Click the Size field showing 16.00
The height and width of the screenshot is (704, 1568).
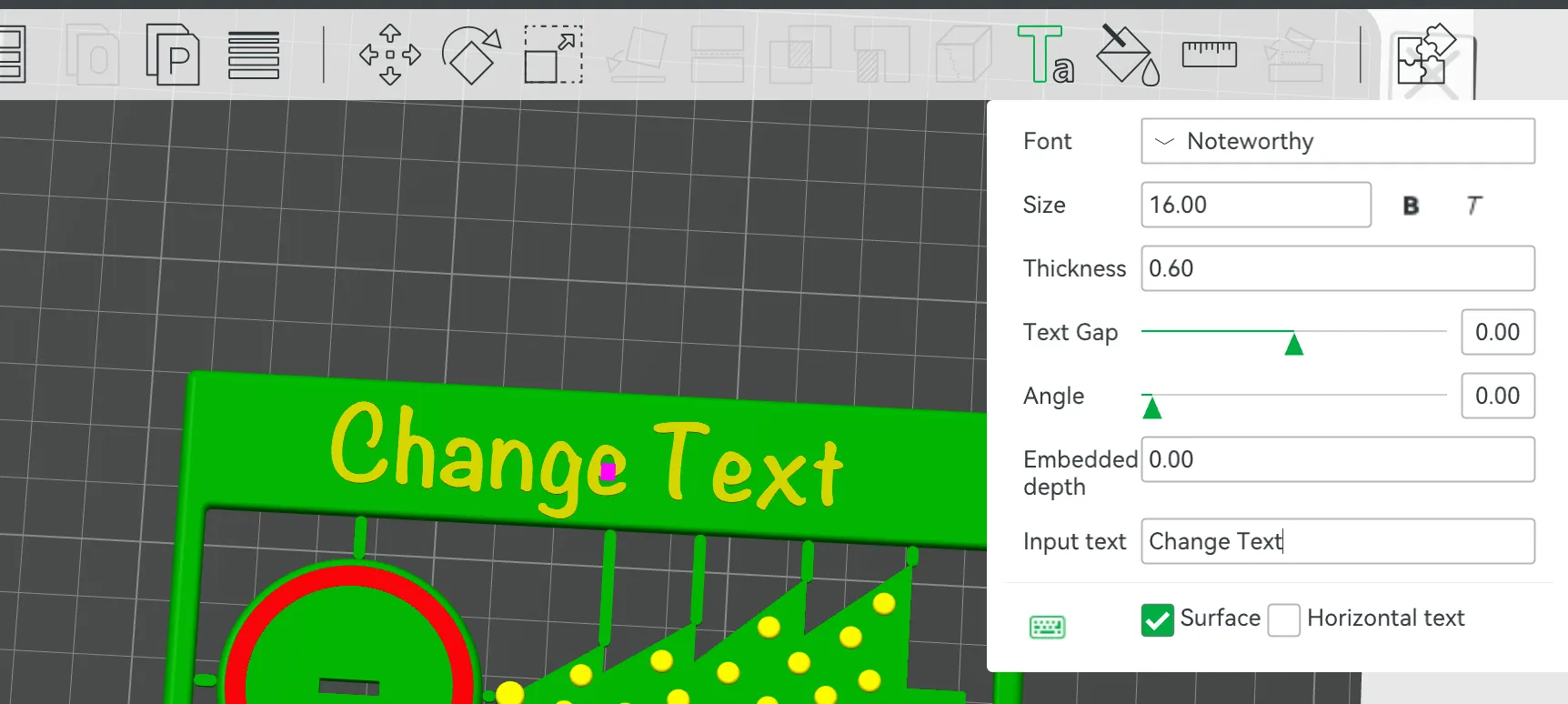1256,205
